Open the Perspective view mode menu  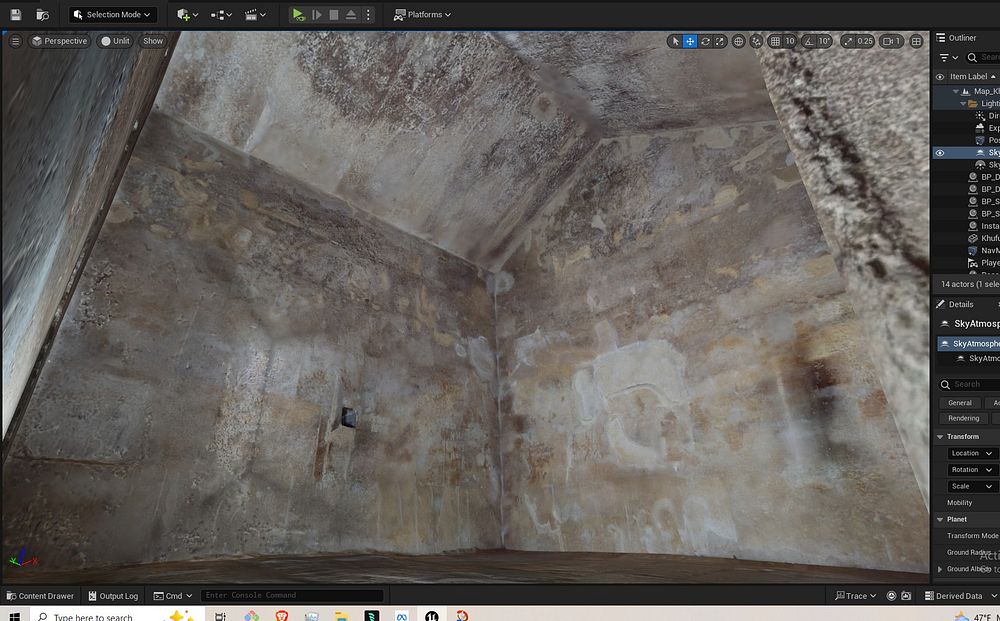pos(59,41)
